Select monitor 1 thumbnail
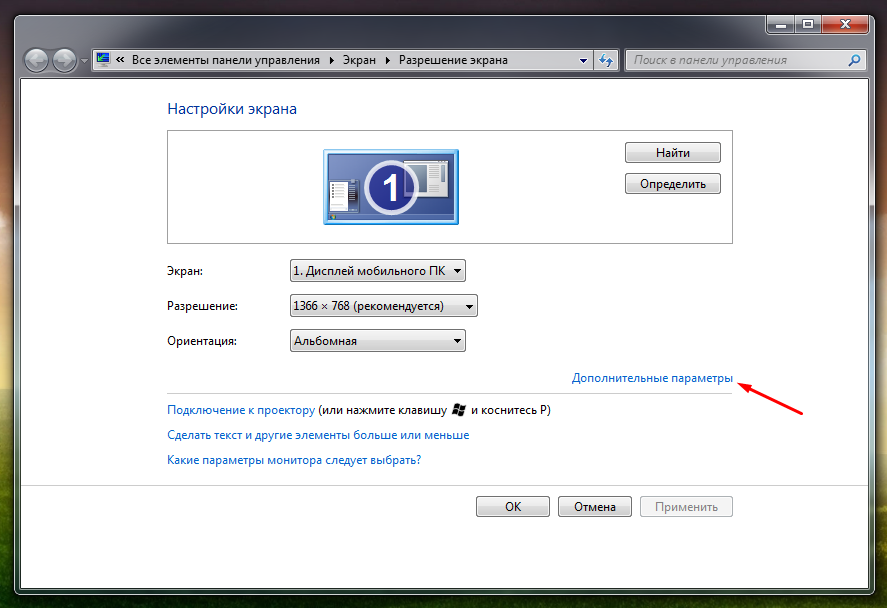887x608 pixels. click(x=391, y=187)
